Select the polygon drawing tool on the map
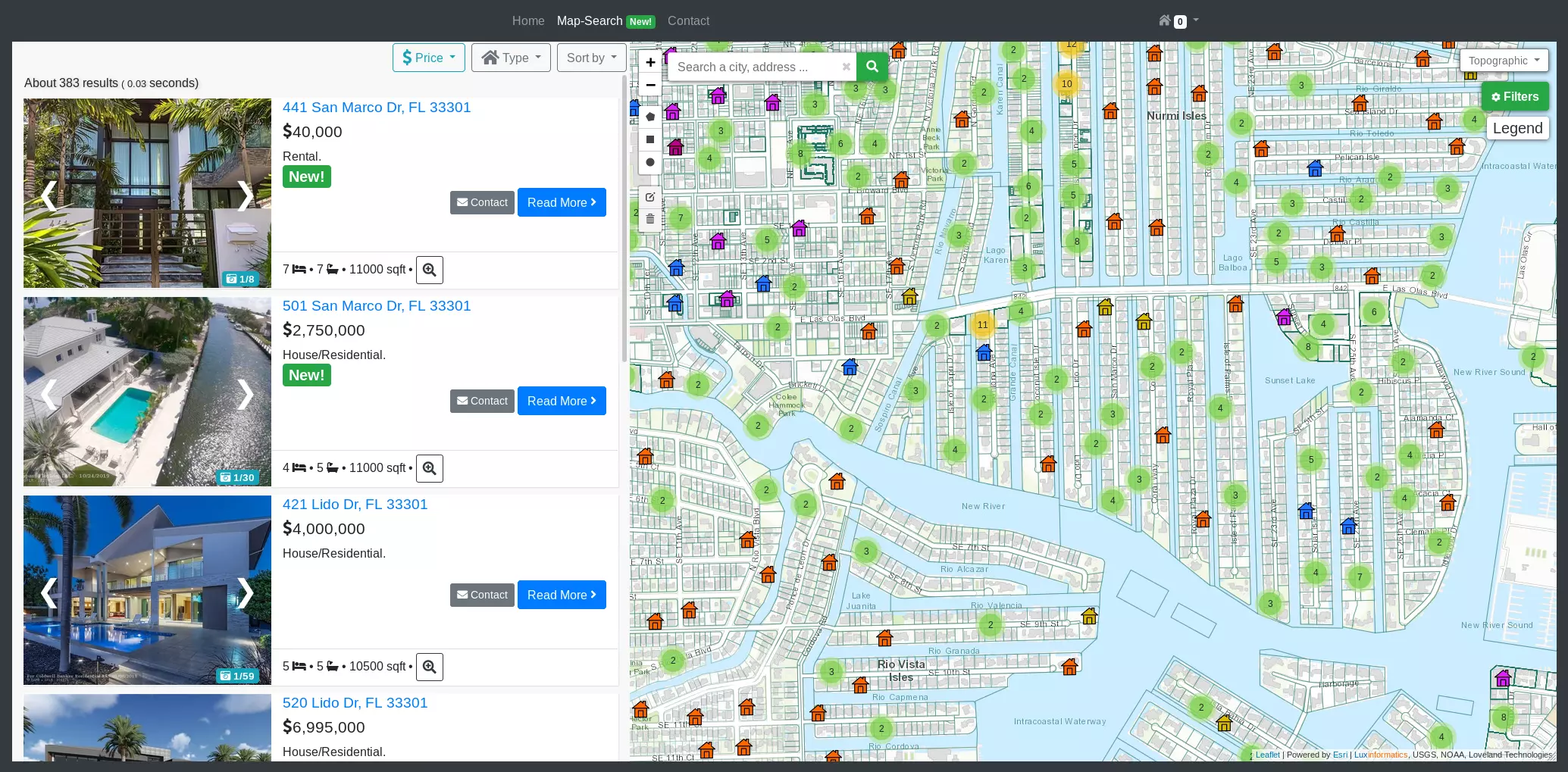1568x772 pixels. tap(650, 117)
